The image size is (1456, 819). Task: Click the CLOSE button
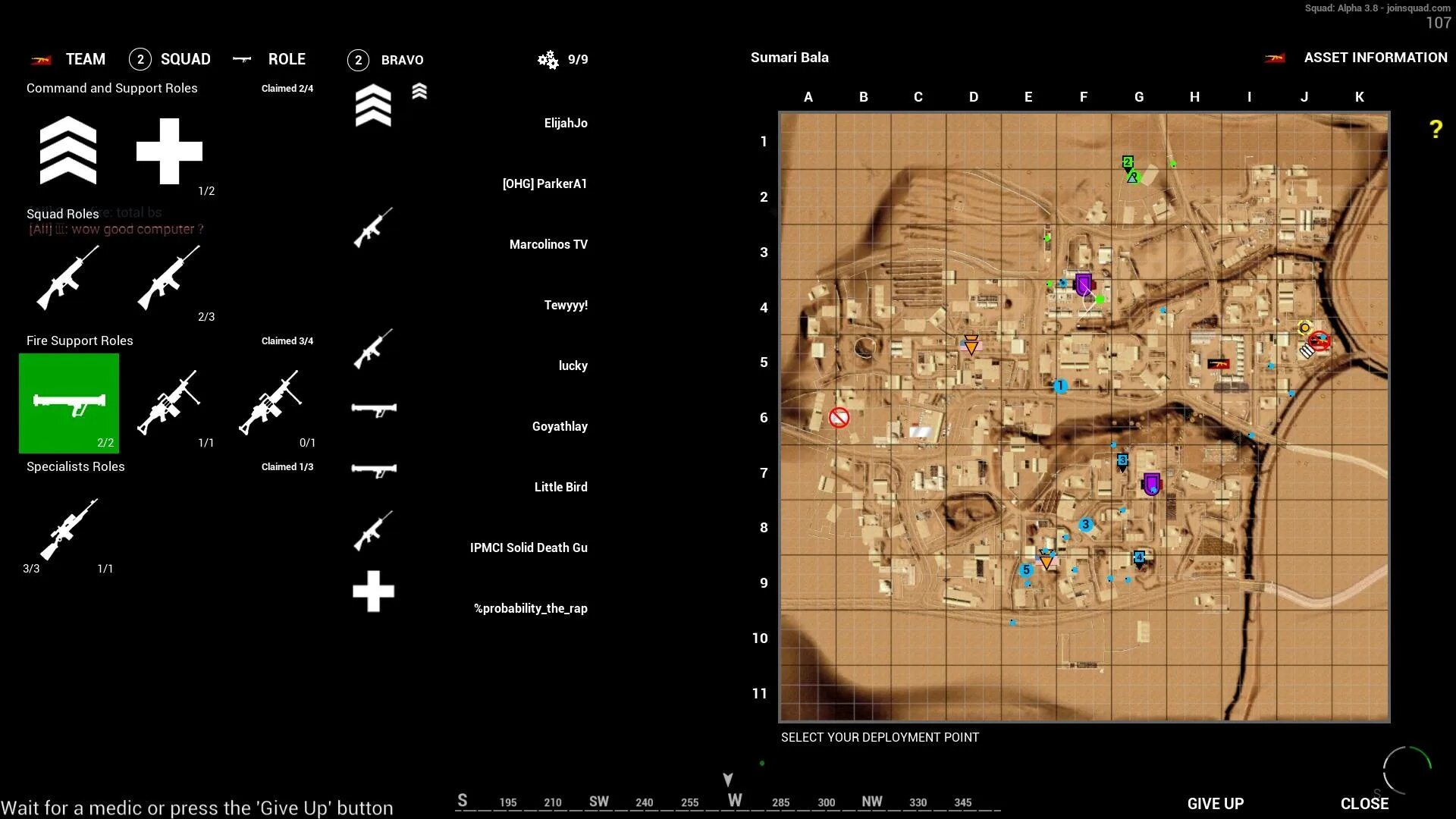click(1364, 803)
